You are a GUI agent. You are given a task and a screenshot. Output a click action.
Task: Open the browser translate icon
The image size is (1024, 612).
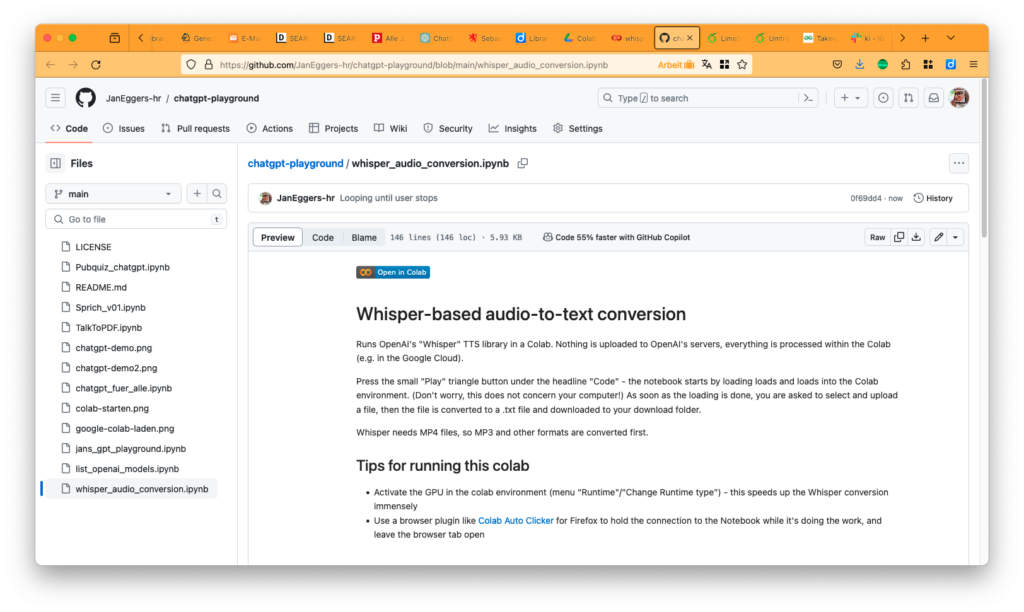point(707,65)
